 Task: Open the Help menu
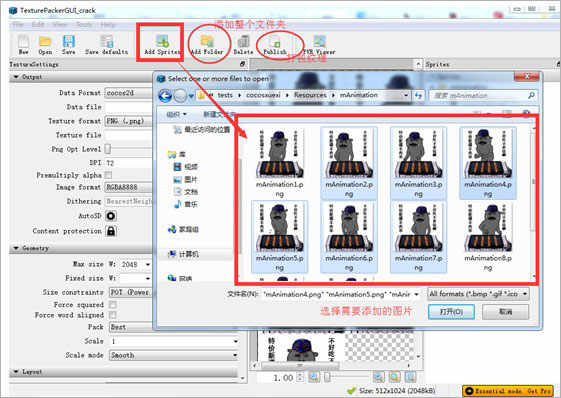click(x=108, y=24)
